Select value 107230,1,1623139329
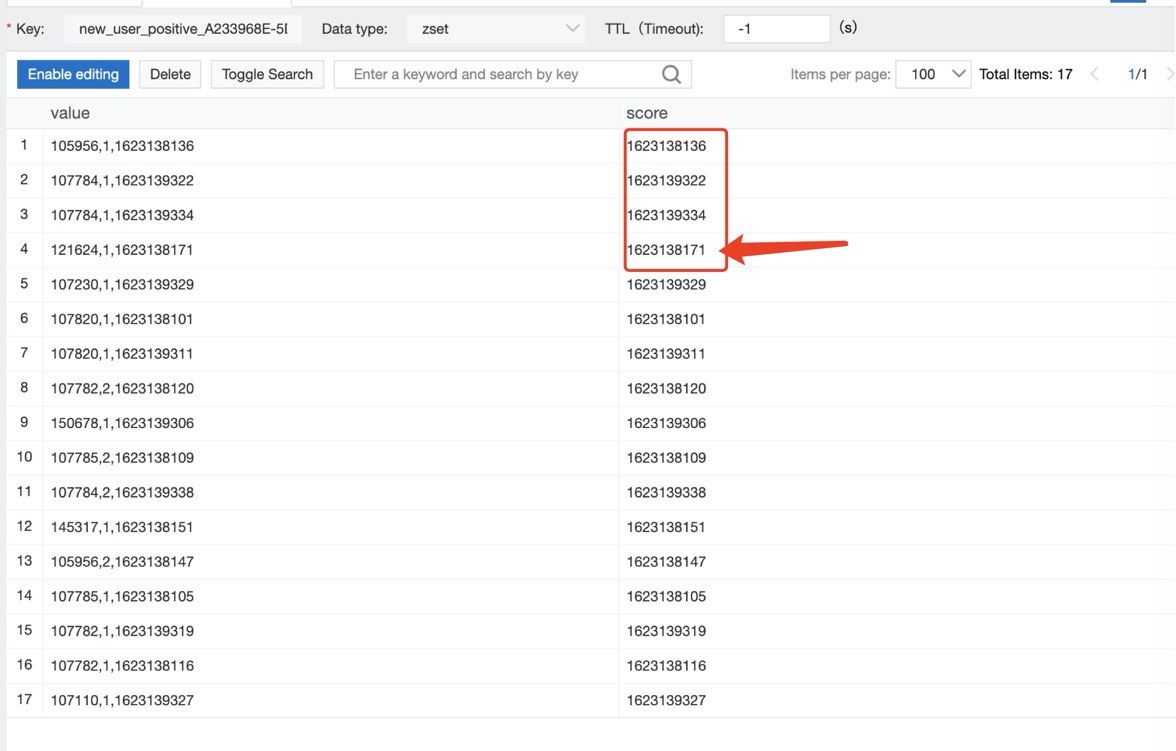The image size is (1176, 751). coord(122,284)
